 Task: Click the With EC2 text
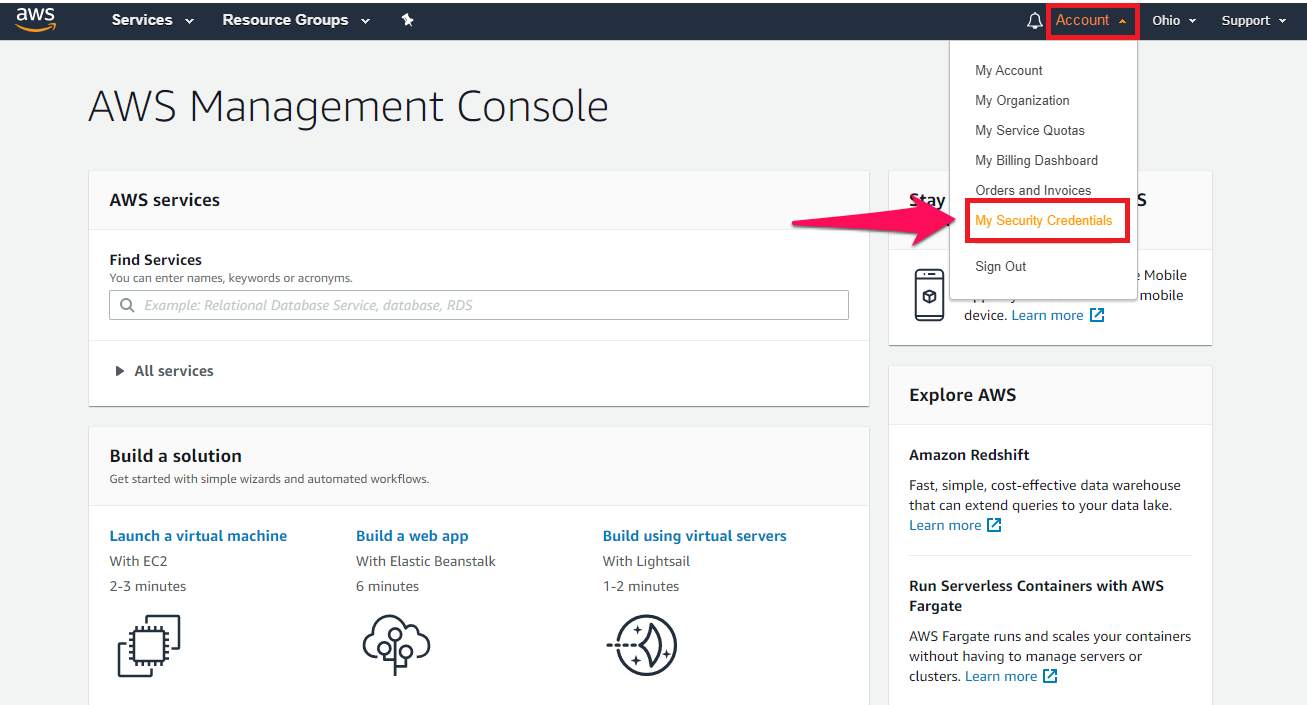[139, 561]
